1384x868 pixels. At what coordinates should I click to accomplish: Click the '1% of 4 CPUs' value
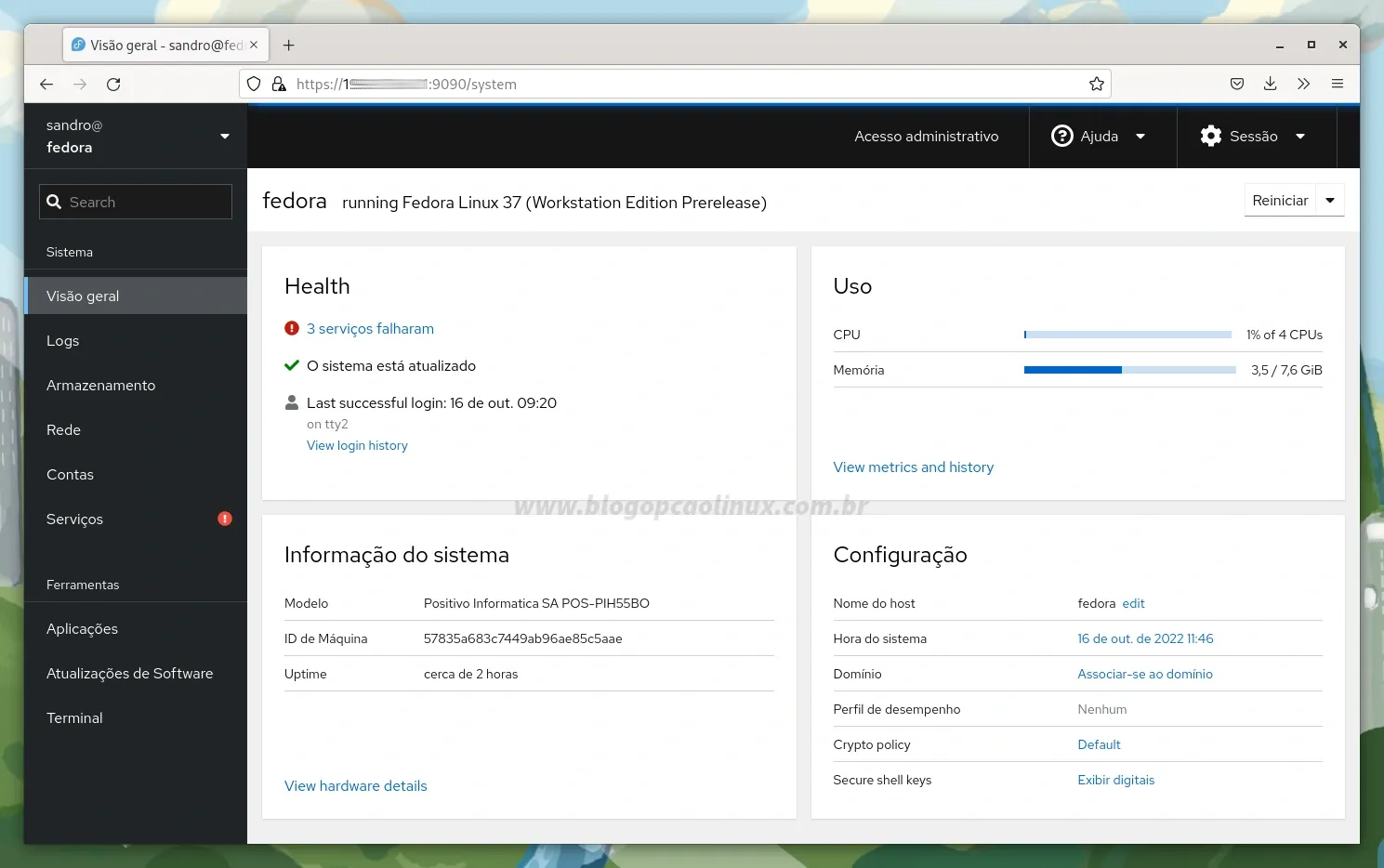[x=1284, y=335]
